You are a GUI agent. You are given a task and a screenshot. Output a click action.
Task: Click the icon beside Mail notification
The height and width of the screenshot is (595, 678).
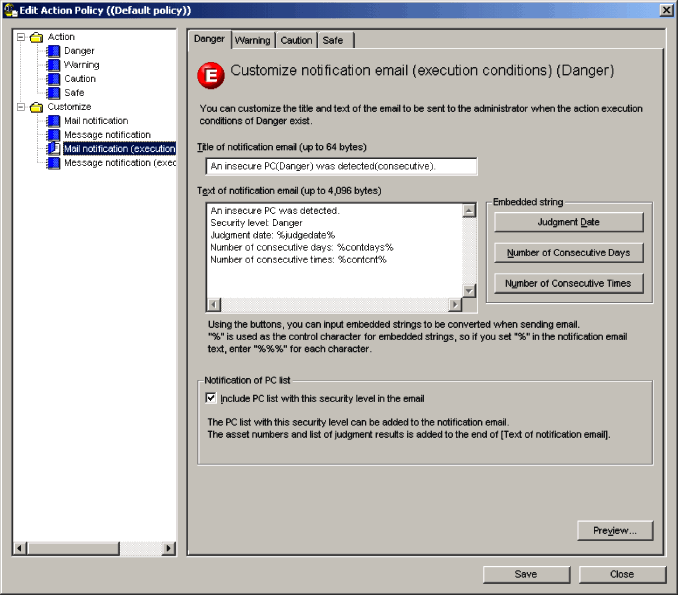coord(53,121)
